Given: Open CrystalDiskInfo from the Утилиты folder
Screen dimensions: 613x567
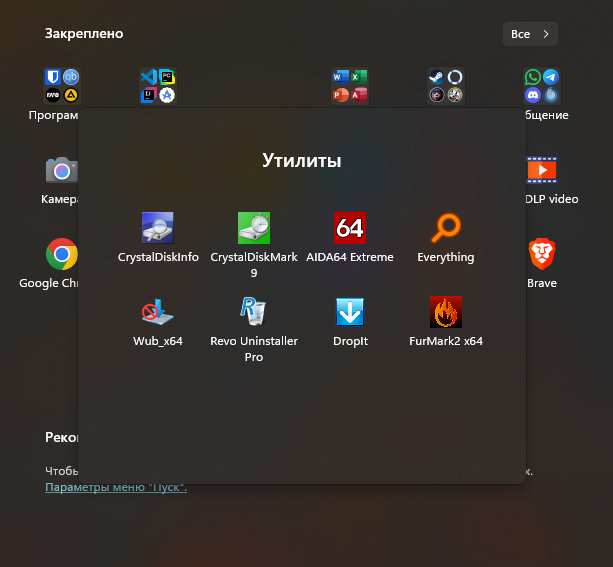Looking at the screenshot, I should [158, 237].
